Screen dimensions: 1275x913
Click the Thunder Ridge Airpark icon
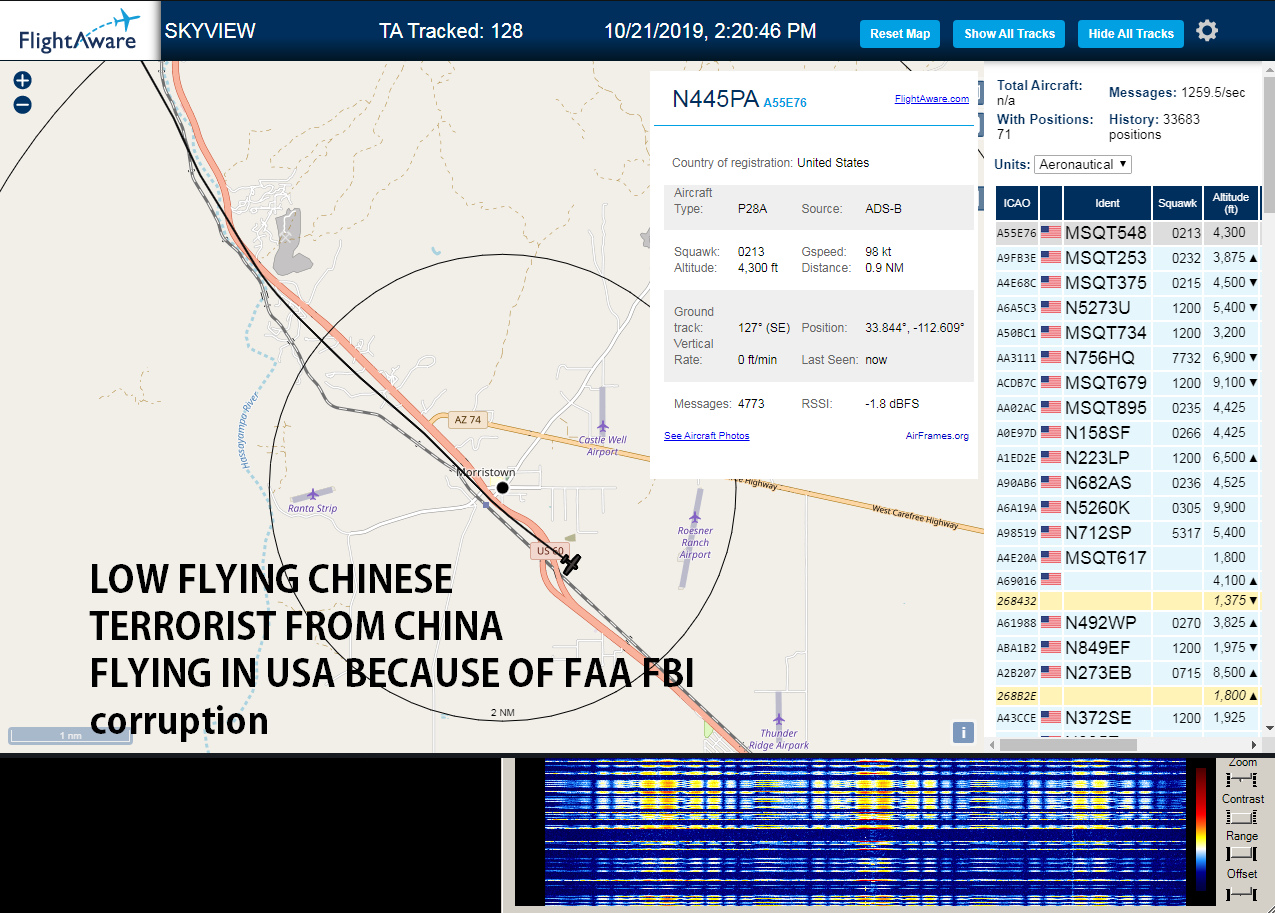tap(779, 719)
